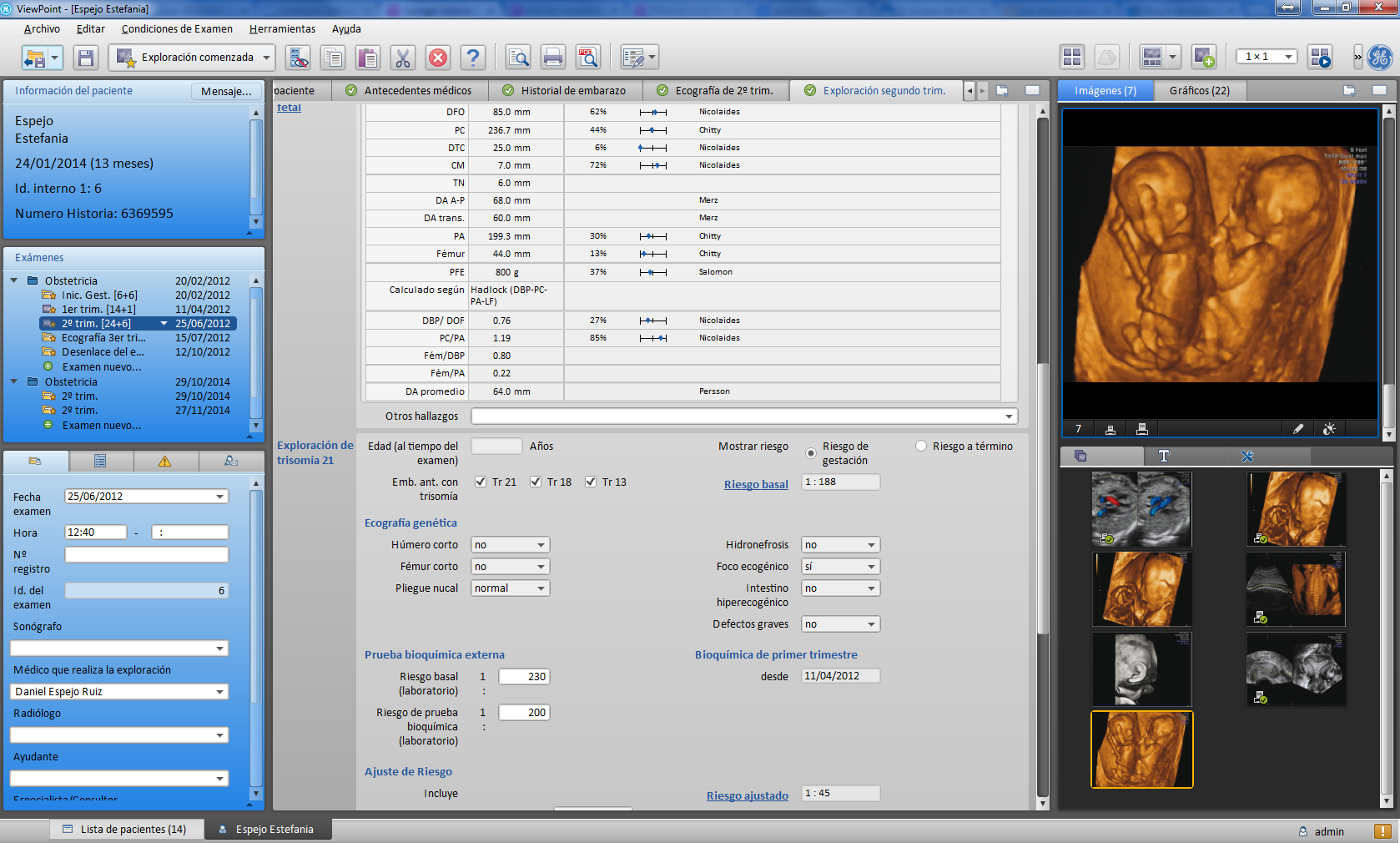The image size is (1400, 843).
Task: Open the Pliegue nucal dropdown
Action: (x=510, y=588)
